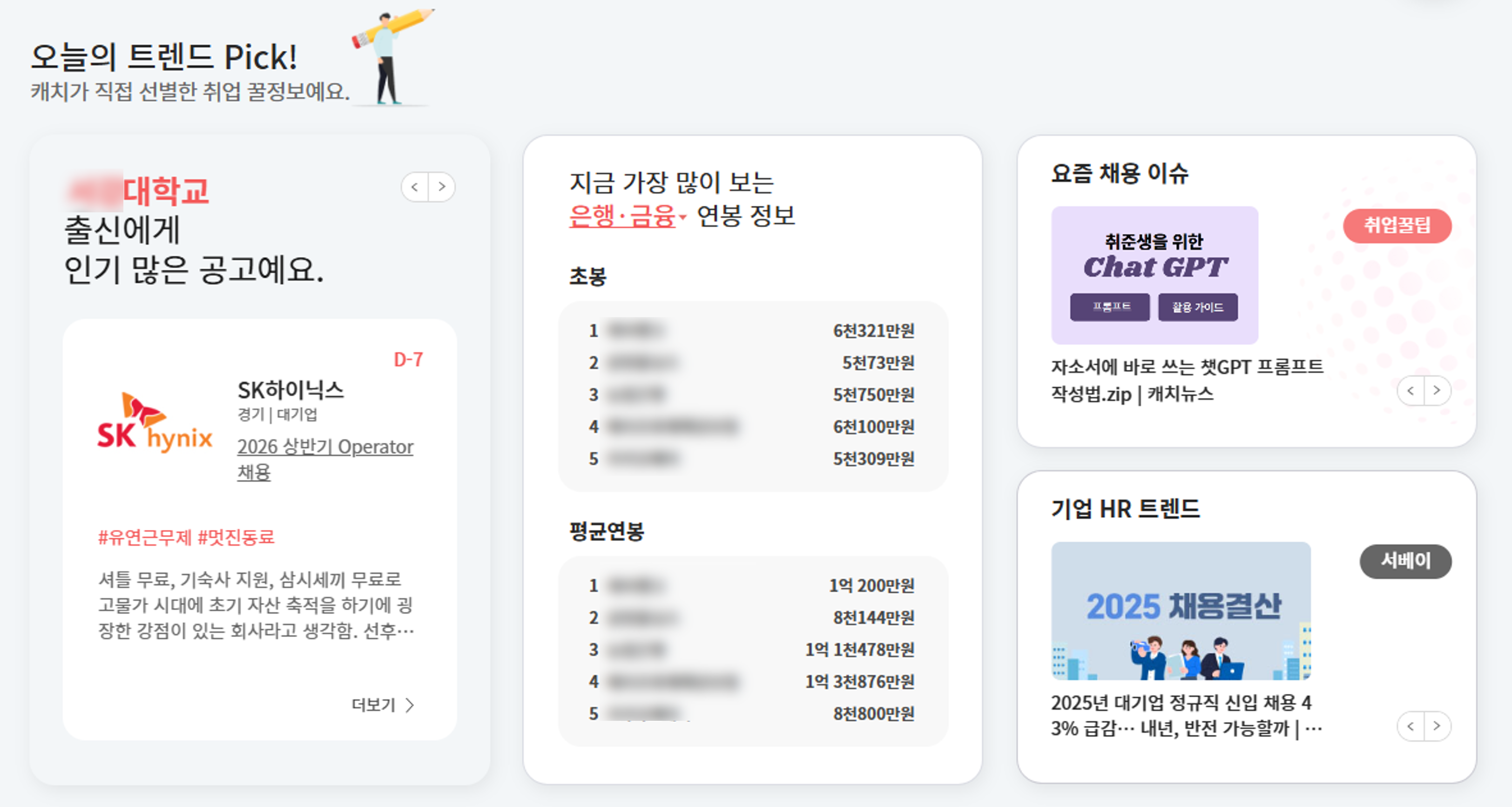
Task: Click next arrow in university job card
Action: (x=441, y=187)
